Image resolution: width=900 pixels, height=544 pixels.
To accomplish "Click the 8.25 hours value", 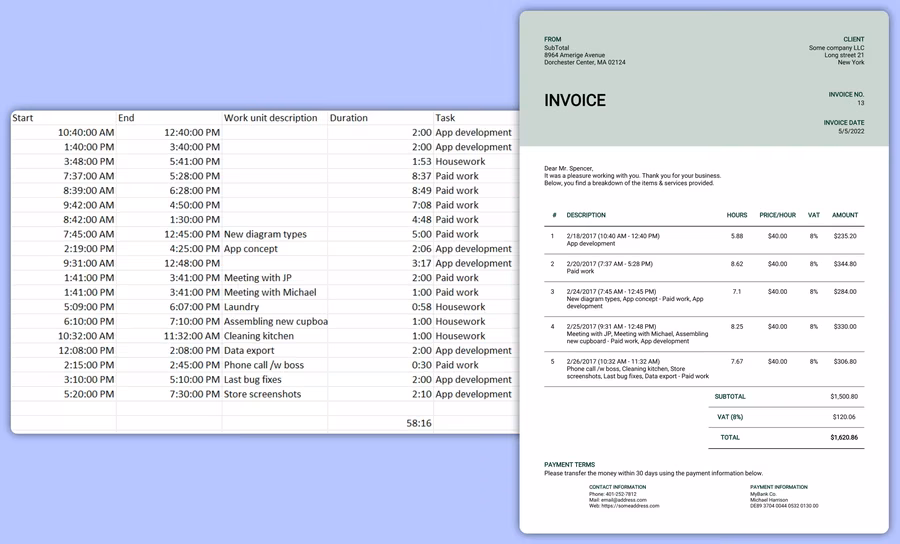I will coord(737,327).
